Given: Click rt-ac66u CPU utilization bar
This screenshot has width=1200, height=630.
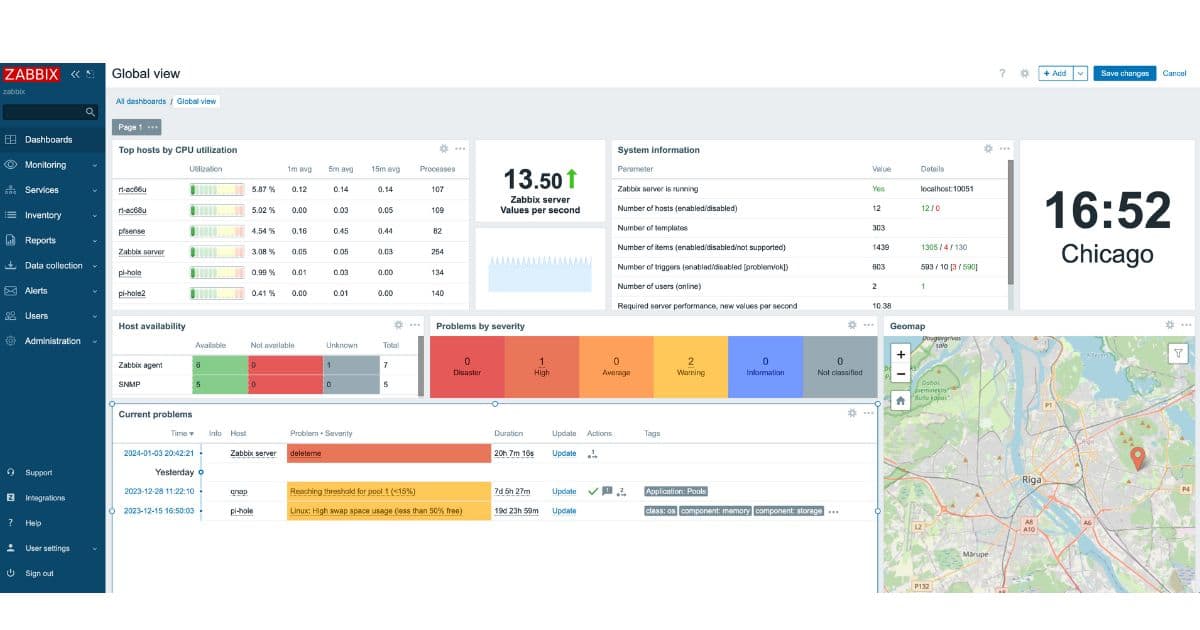Looking at the screenshot, I should (217, 189).
